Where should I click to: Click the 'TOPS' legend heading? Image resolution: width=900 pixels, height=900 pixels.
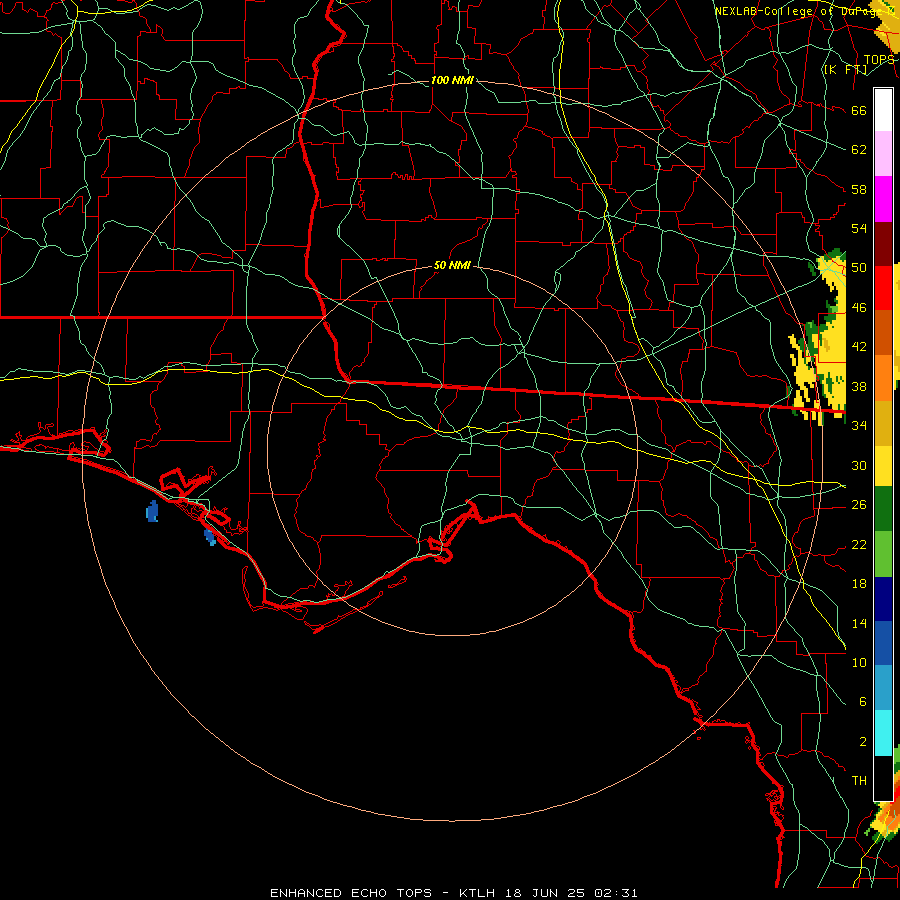(879, 60)
